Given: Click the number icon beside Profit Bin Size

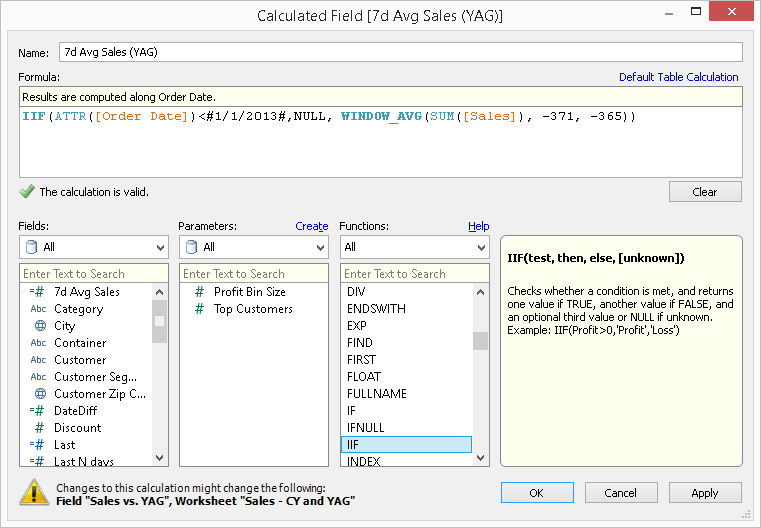Looking at the screenshot, I should click(x=199, y=292).
